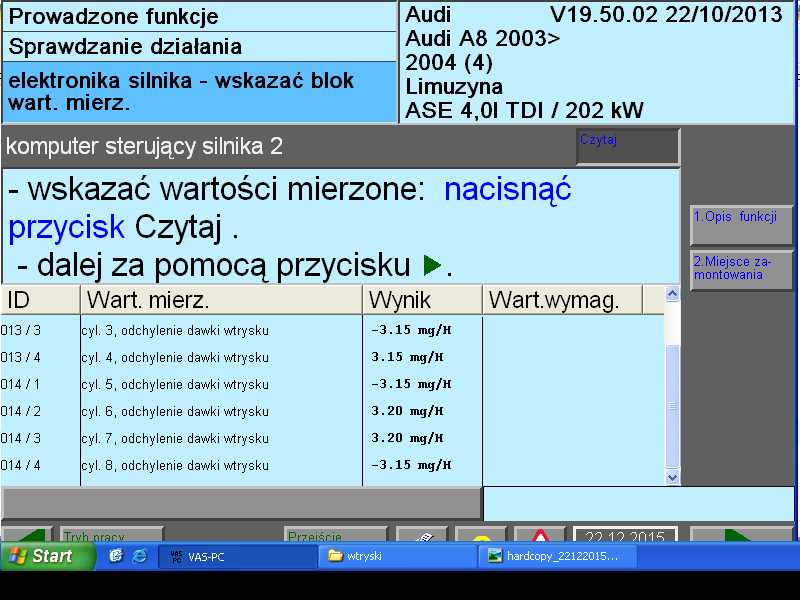Click the Czytaj read button
The image size is (800, 600).
coord(628,147)
